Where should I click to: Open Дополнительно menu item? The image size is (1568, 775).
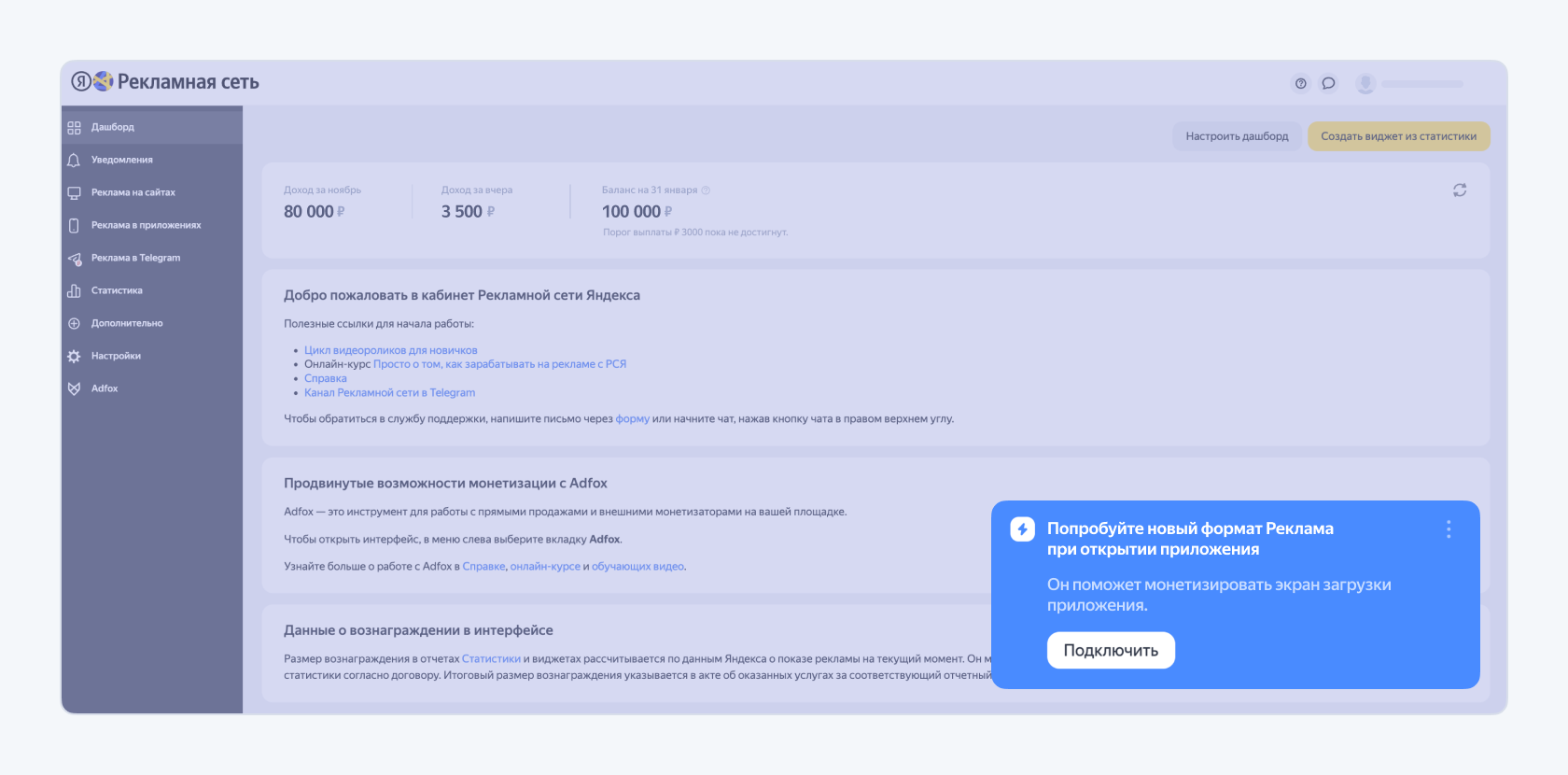tap(152, 323)
